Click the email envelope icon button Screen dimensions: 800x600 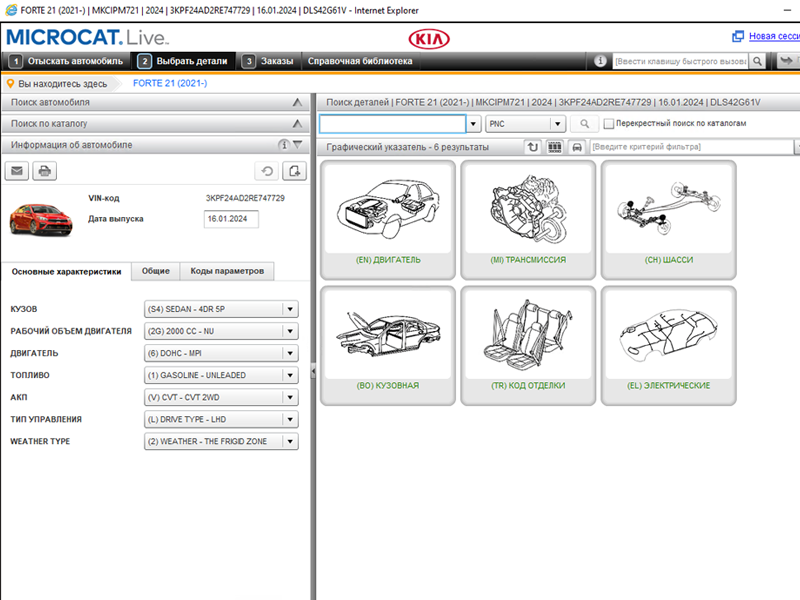17,171
